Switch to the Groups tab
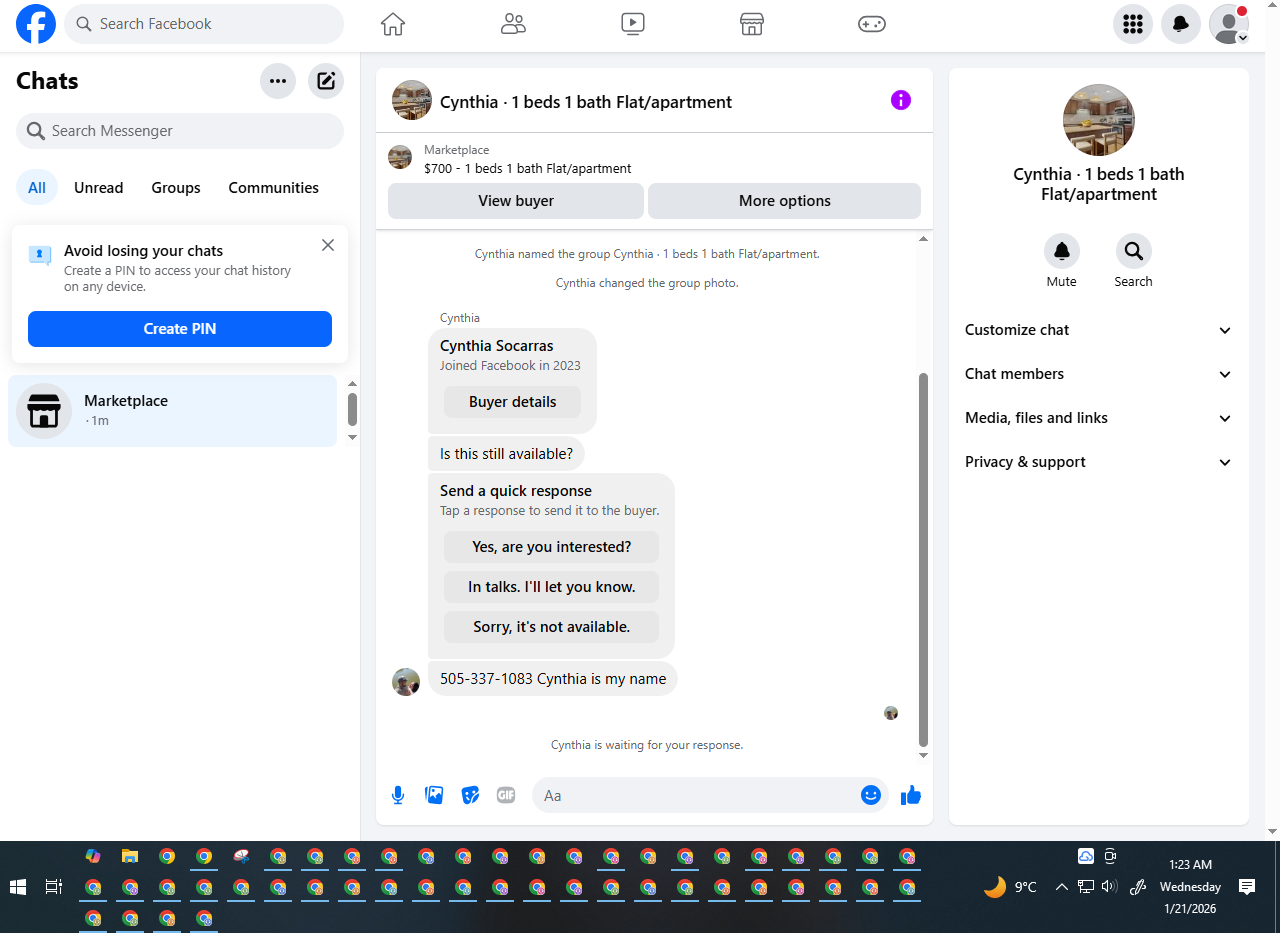This screenshot has height=933, width=1280. click(x=176, y=188)
